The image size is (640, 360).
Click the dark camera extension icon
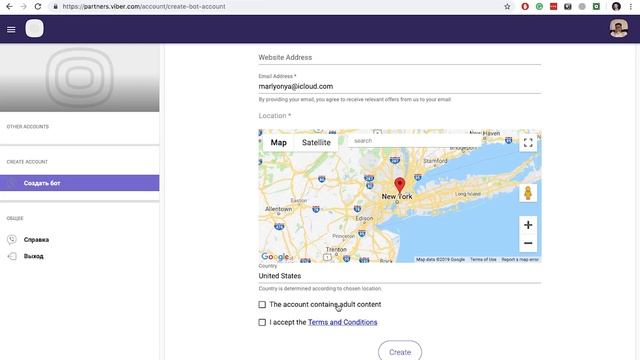[568, 7]
